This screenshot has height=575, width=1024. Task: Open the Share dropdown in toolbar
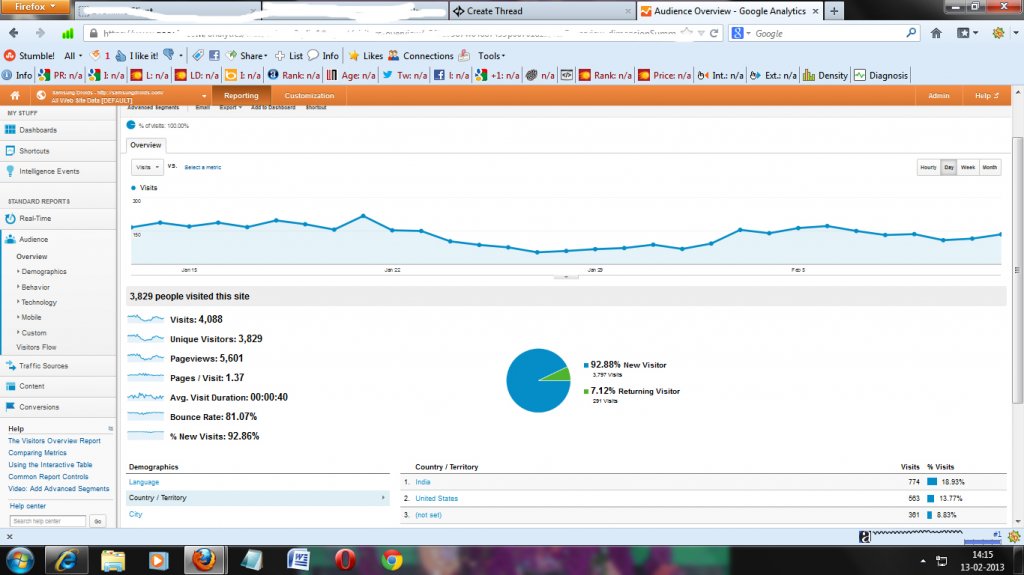tap(247, 56)
